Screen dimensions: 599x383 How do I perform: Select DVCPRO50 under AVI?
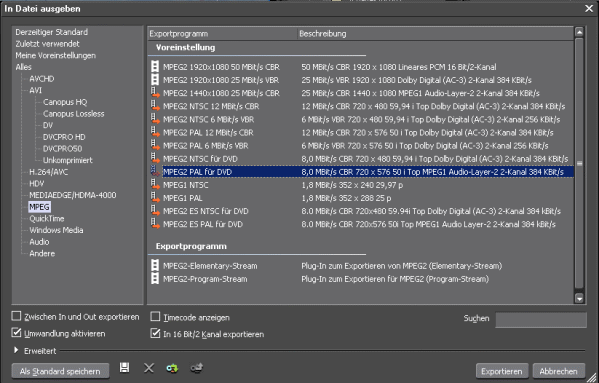[x=62, y=149]
